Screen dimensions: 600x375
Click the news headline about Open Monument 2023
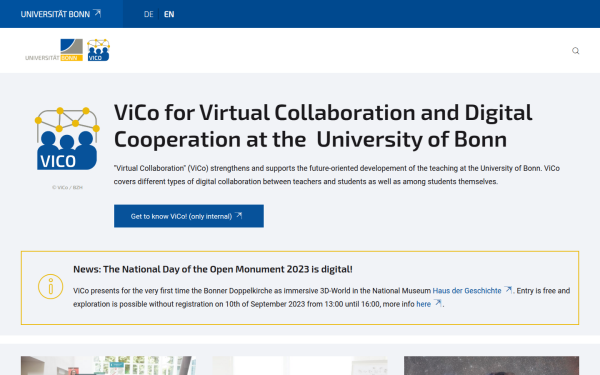213,269
